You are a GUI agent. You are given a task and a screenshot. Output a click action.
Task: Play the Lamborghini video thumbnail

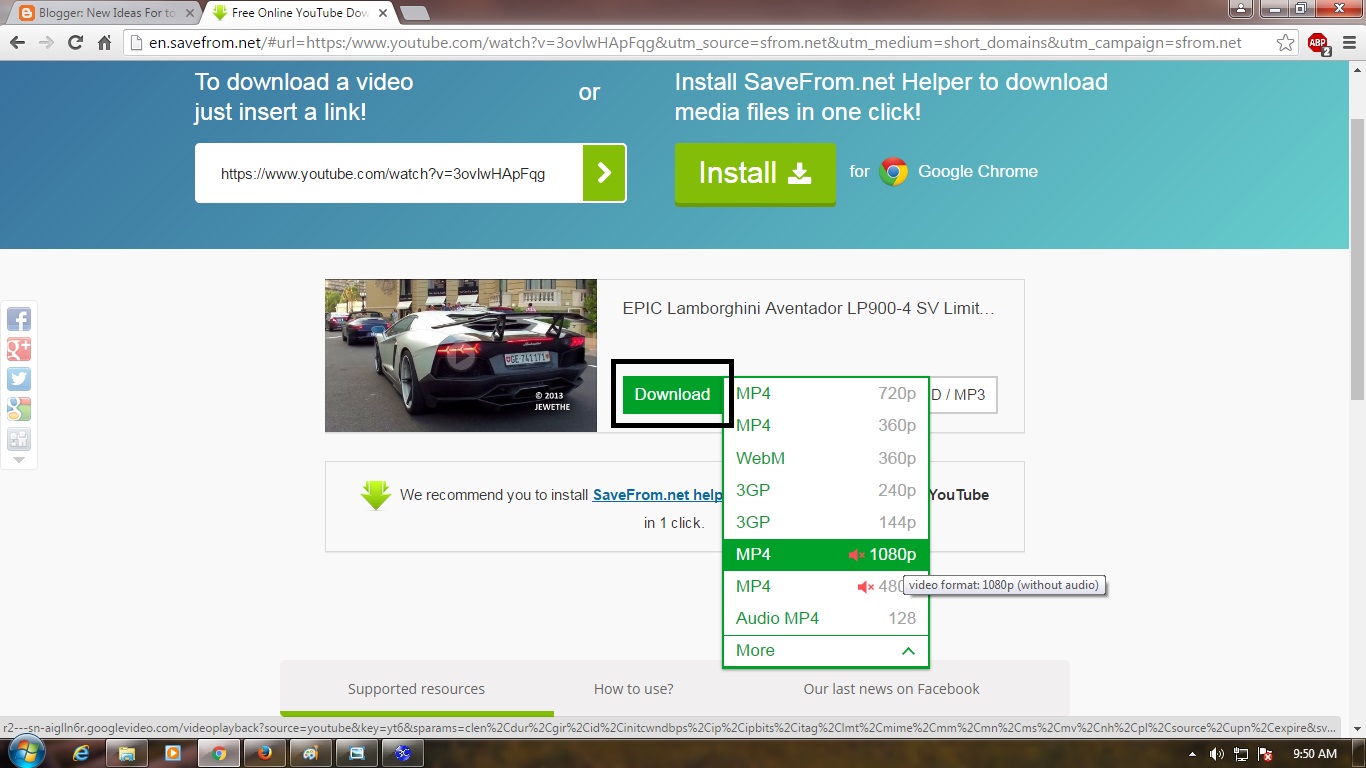(460, 355)
